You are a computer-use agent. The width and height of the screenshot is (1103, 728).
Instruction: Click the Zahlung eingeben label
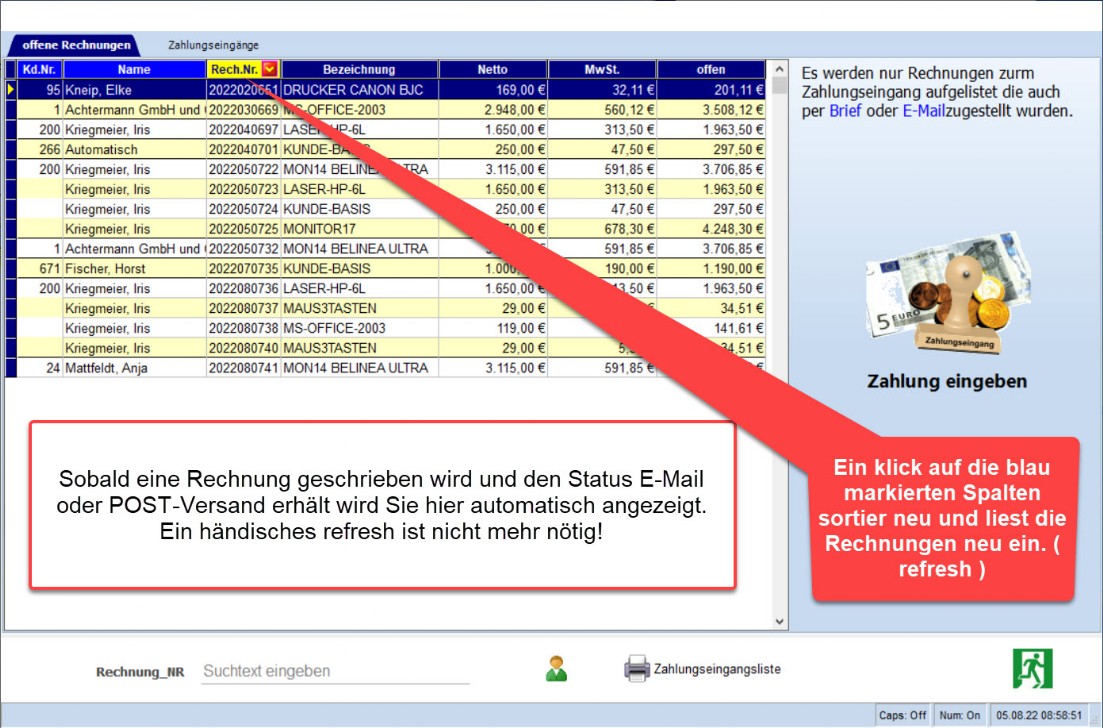pyautogui.click(x=946, y=381)
